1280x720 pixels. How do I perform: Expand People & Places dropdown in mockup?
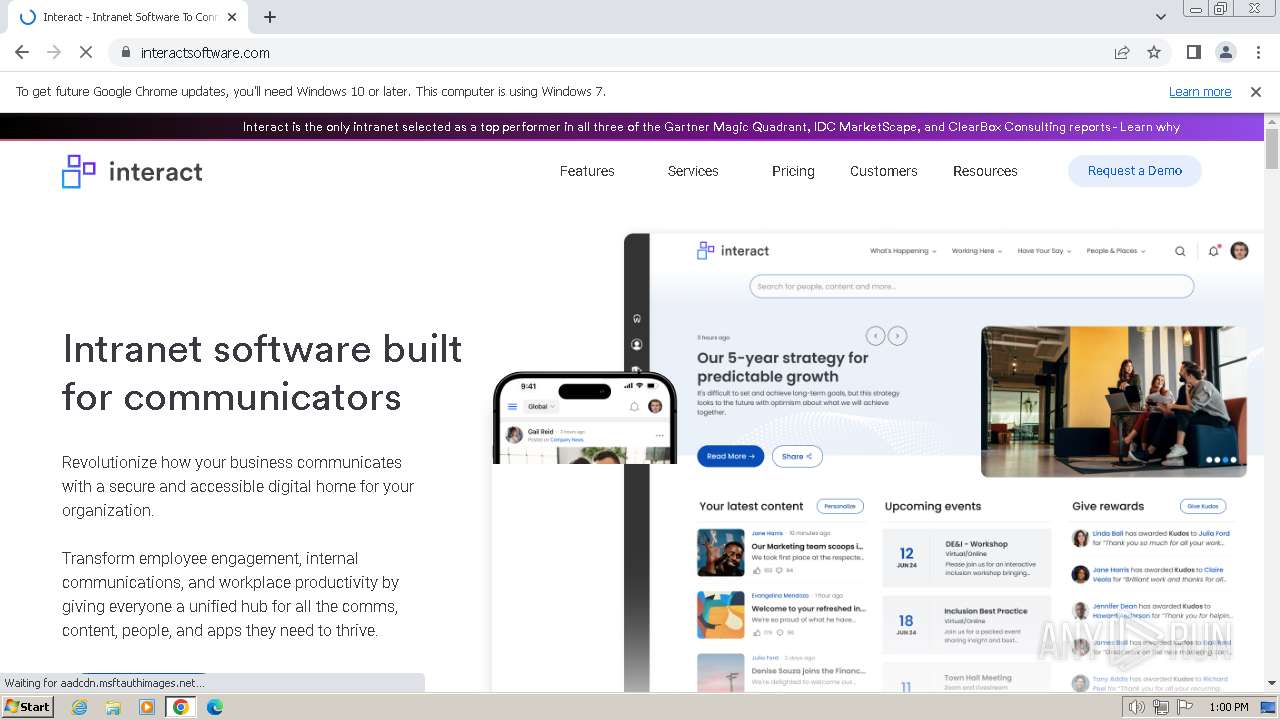[x=1116, y=251]
